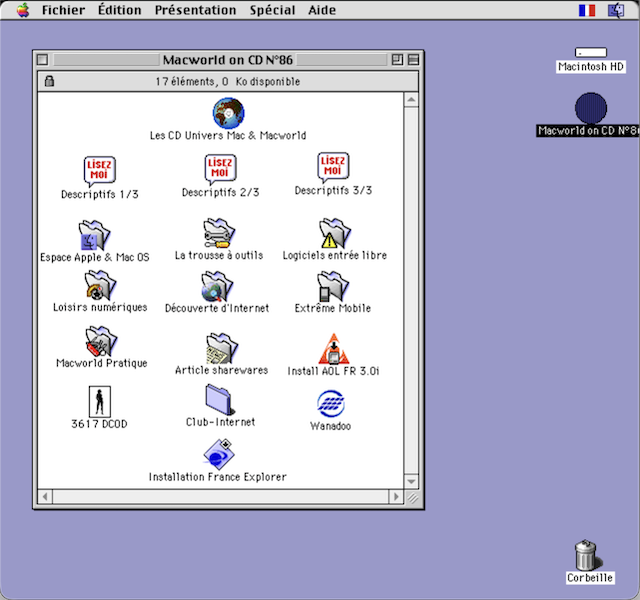The height and width of the screenshot is (600, 640).
Task: Select Découverte d'Internet folder icon
Action: coord(217,286)
